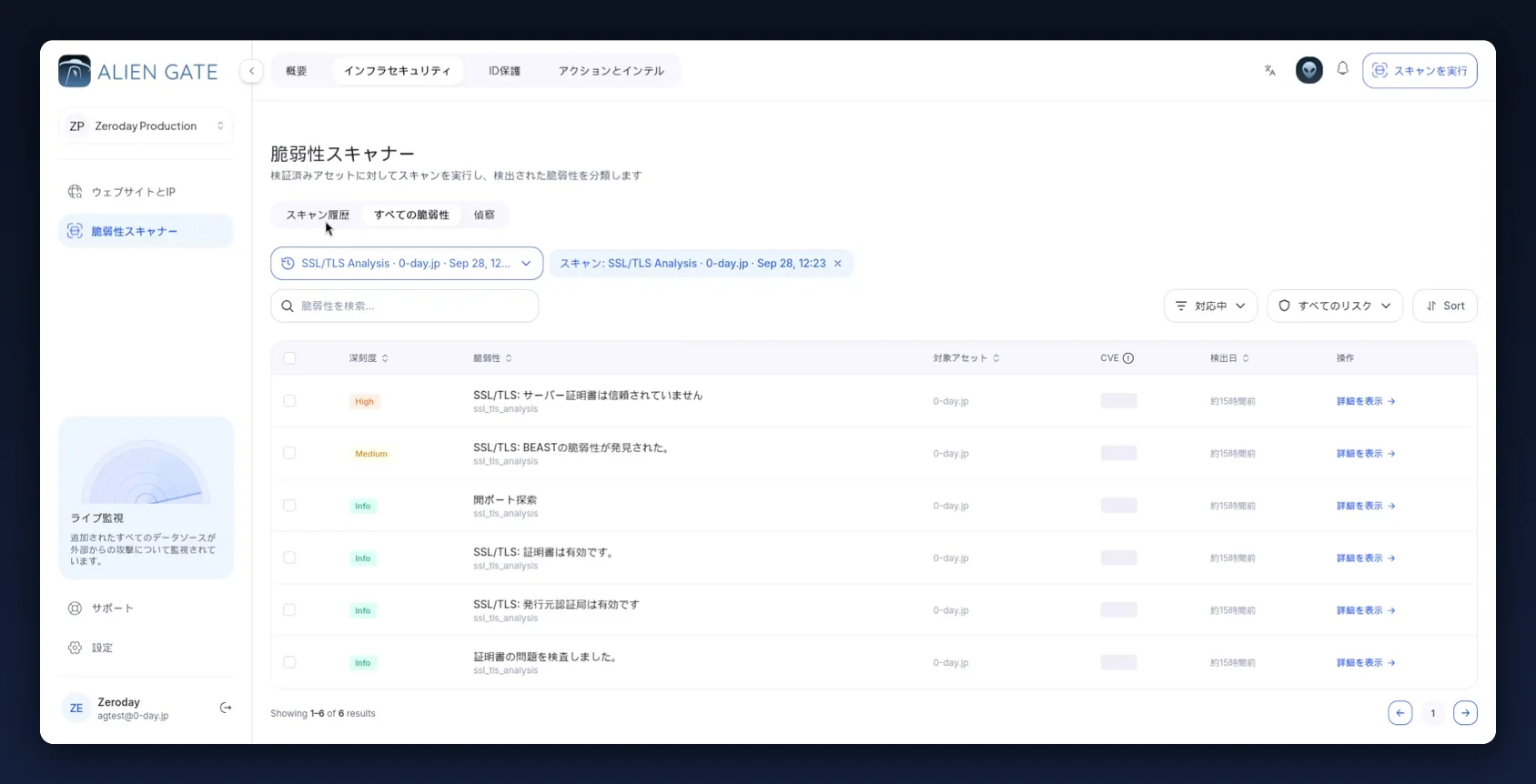Viewport: 1536px width, 784px height.
Task: Open サポート in the sidebar
Action: (x=146, y=608)
